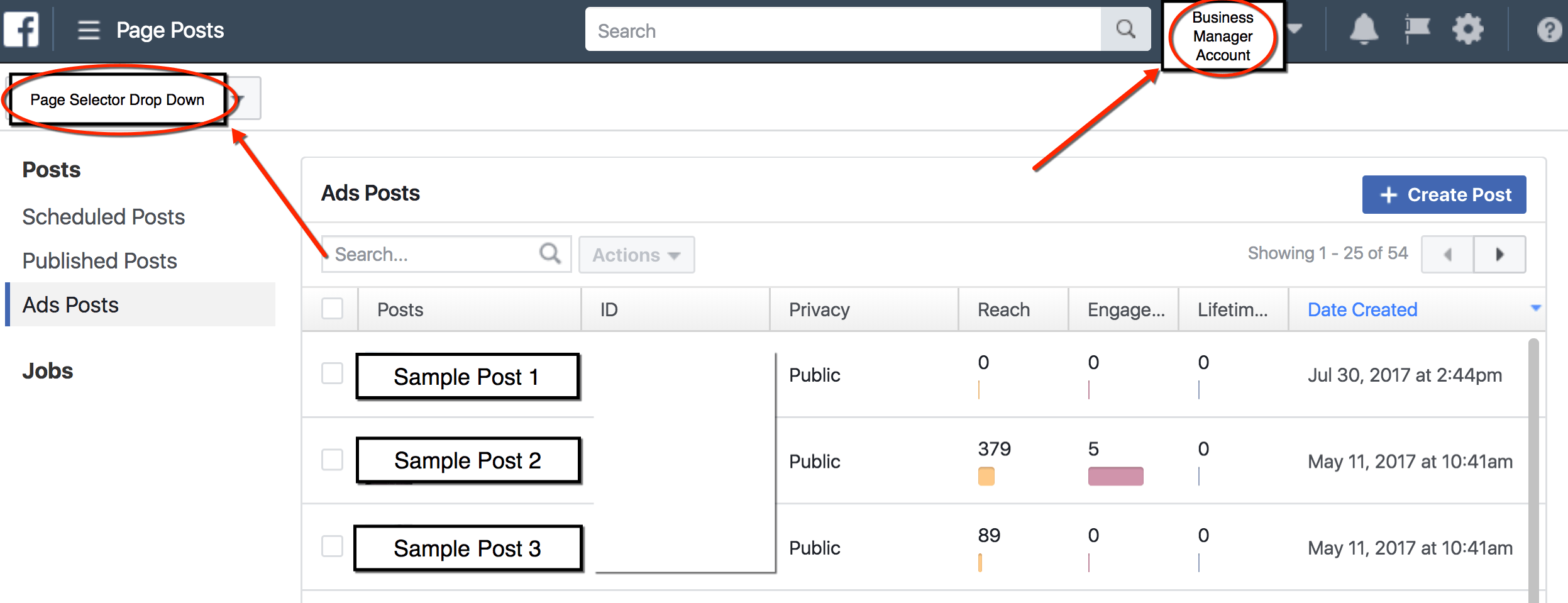Tick the checkbox next to Sample Post 1

[x=332, y=373]
